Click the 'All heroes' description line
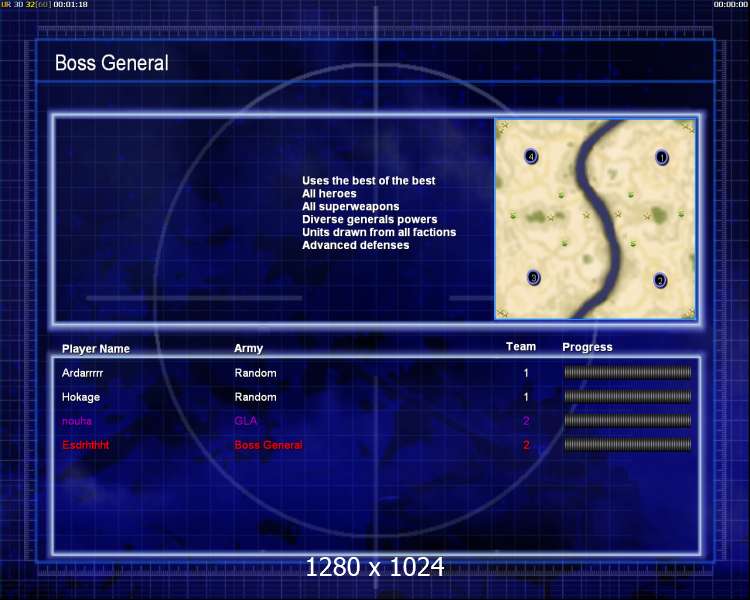Viewport: 750px width, 600px height. [x=329, y=194]
